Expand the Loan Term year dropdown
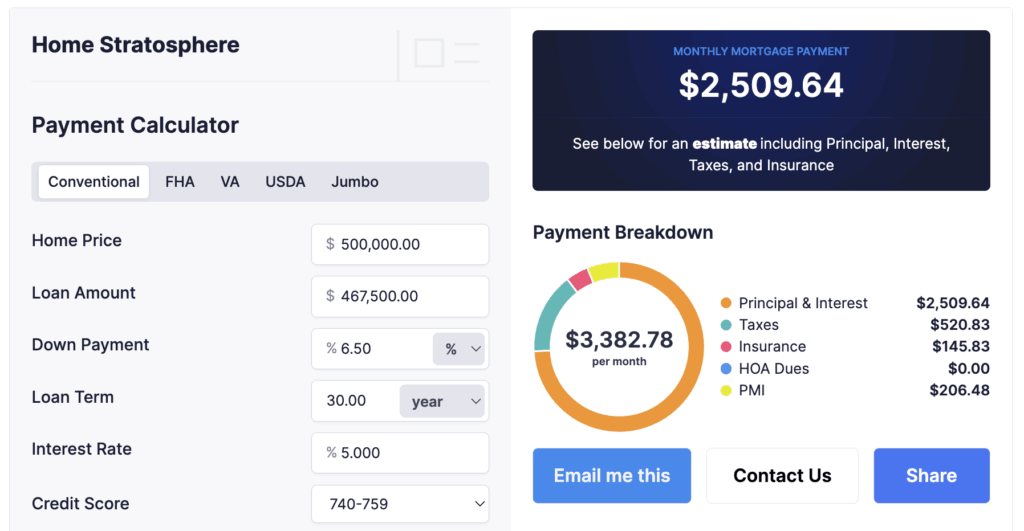Image resolution: width=1024 pixels, height=531 pixels. point(442,401)
